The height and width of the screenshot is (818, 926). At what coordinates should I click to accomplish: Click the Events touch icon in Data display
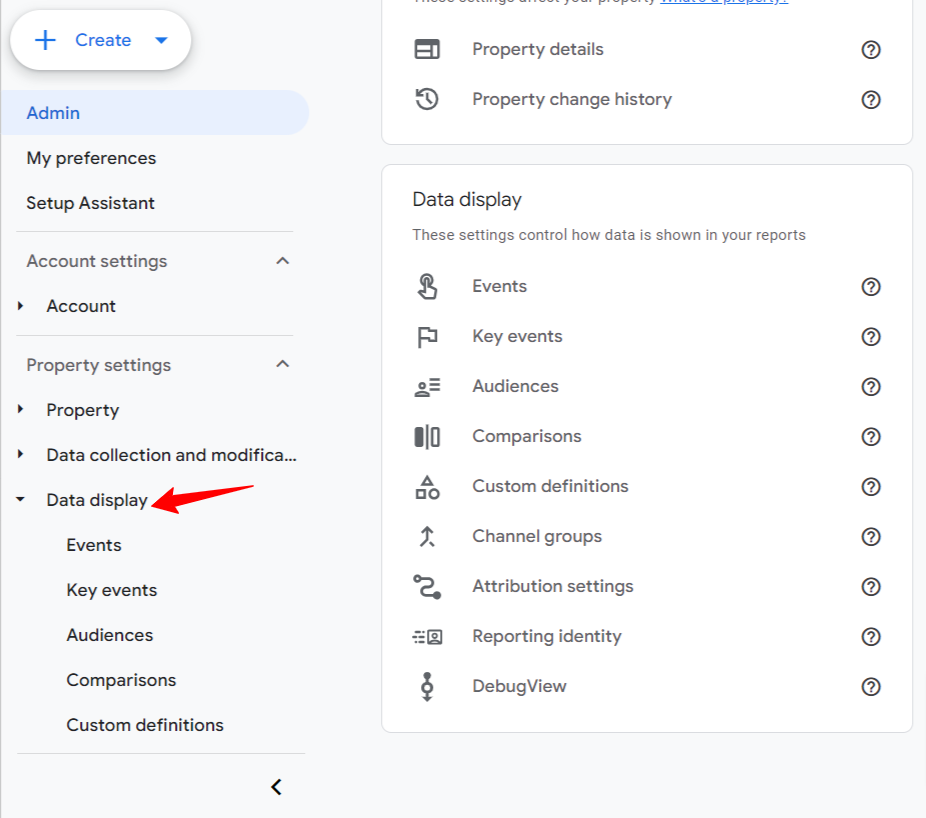coord(427,286)
